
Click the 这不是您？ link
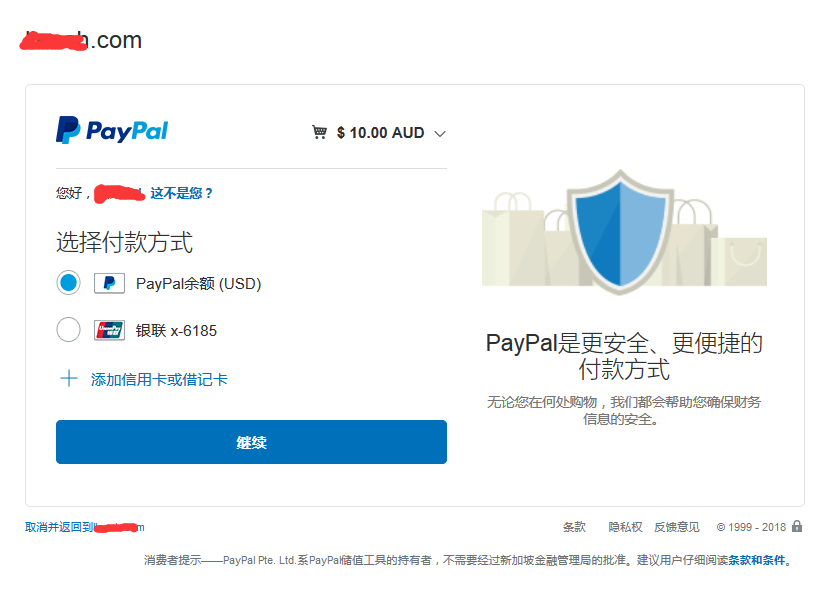pyautogui.click(x=181, y=193)
